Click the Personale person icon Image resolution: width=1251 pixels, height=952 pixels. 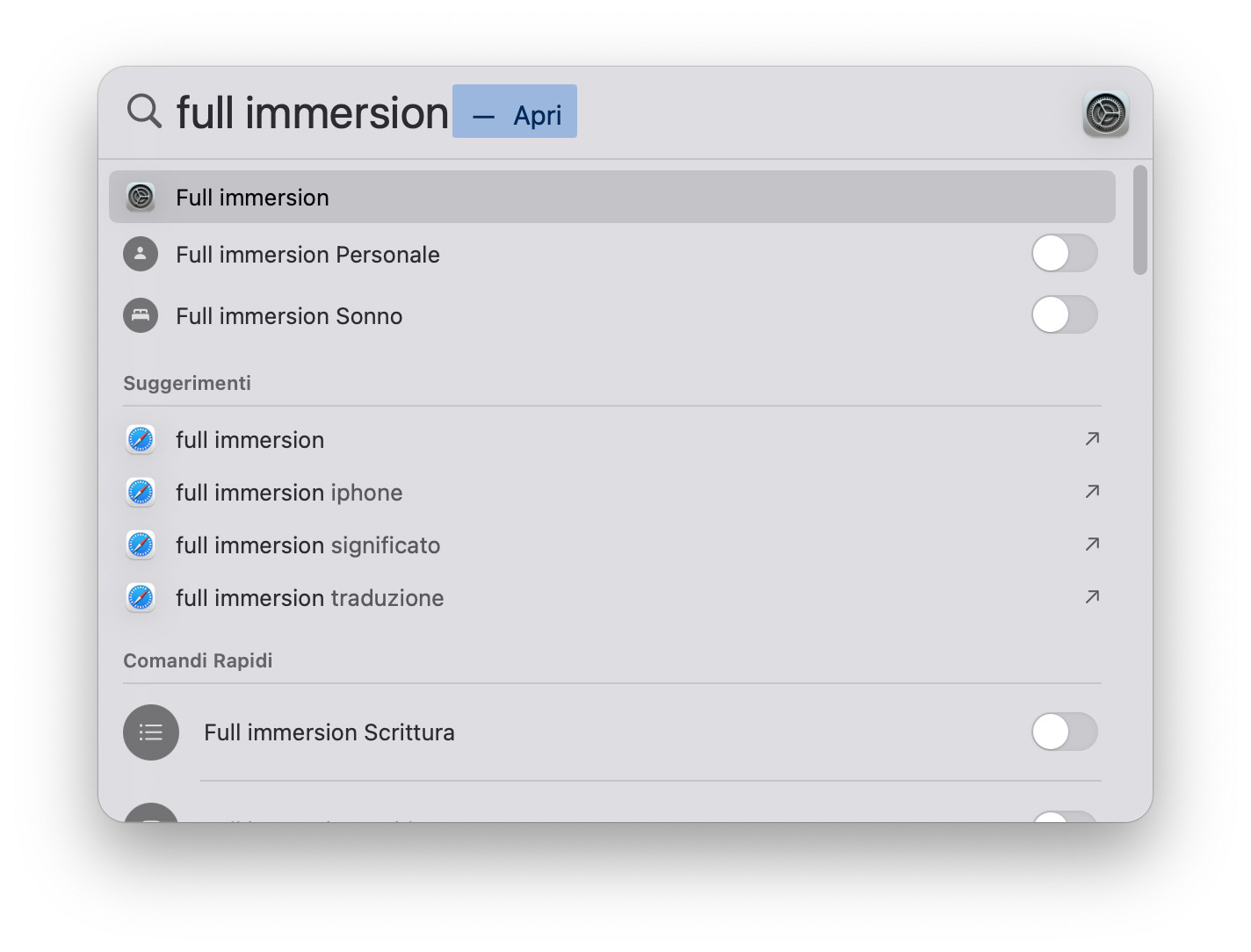pos(141,255)
